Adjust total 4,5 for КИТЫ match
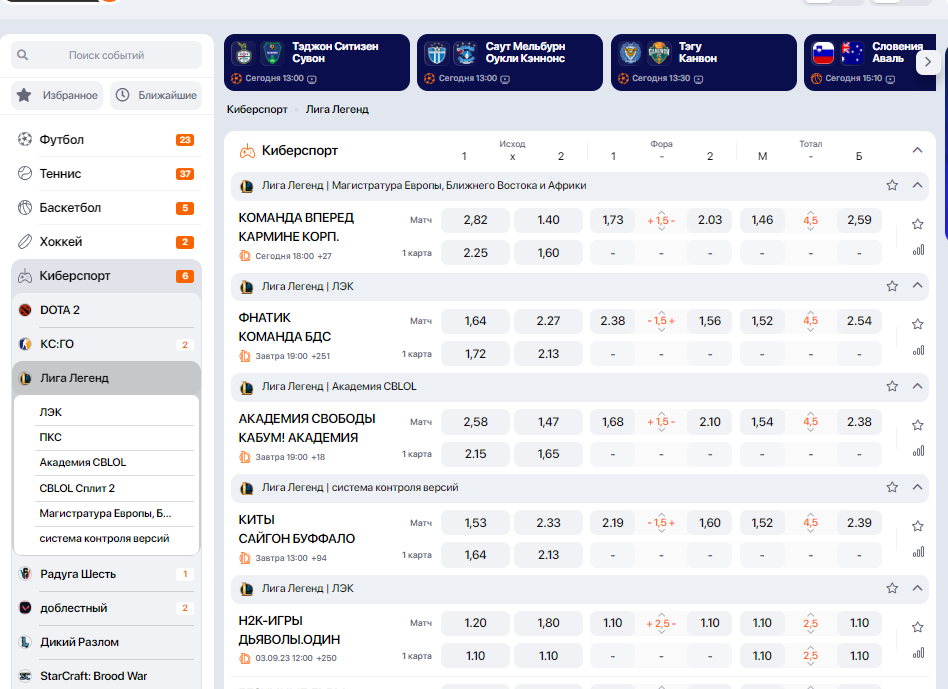Screen dimensions: 948x689 click(810, 523)
